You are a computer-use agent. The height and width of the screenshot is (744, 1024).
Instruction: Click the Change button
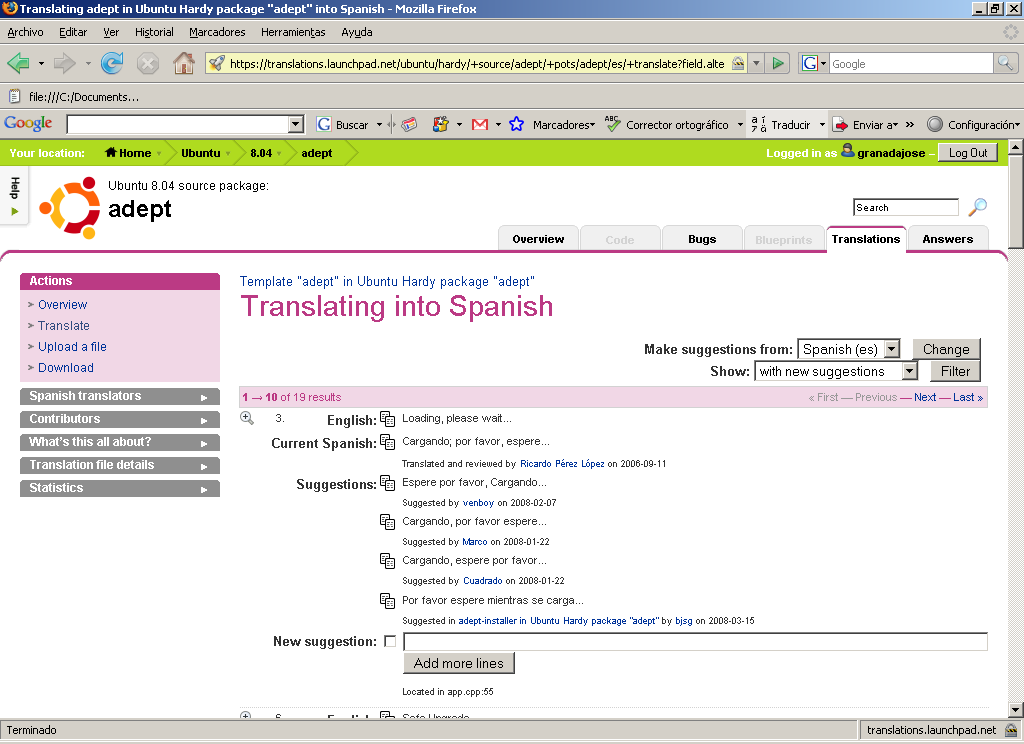[x=946, y=349]
